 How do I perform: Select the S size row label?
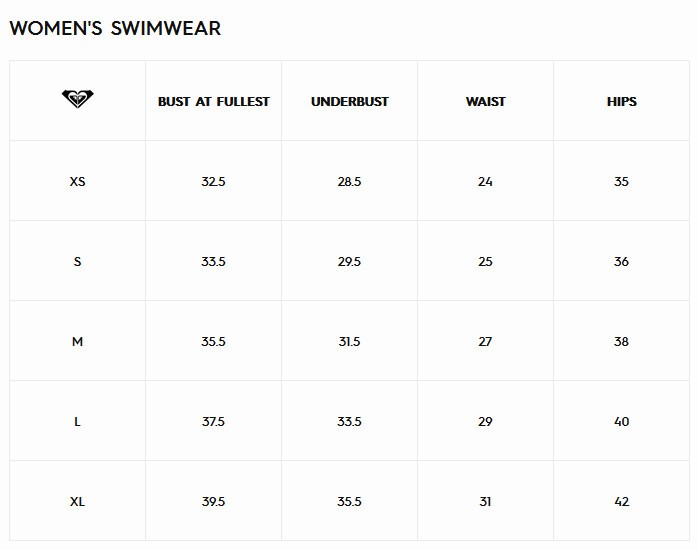point(77,262)
